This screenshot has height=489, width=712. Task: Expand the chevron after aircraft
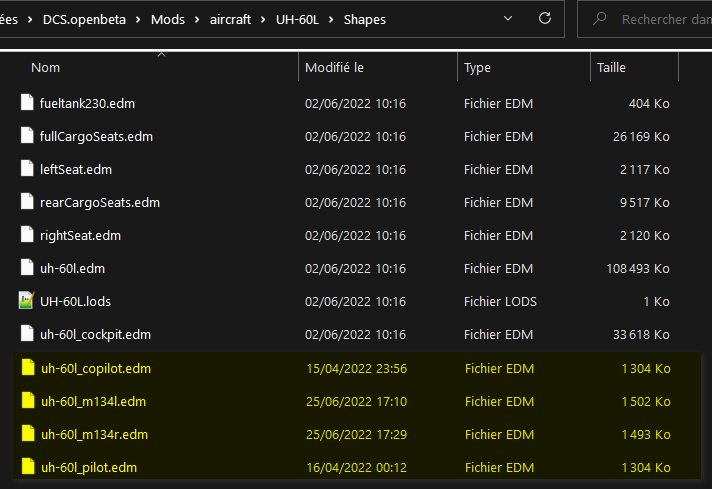(263, 20)
